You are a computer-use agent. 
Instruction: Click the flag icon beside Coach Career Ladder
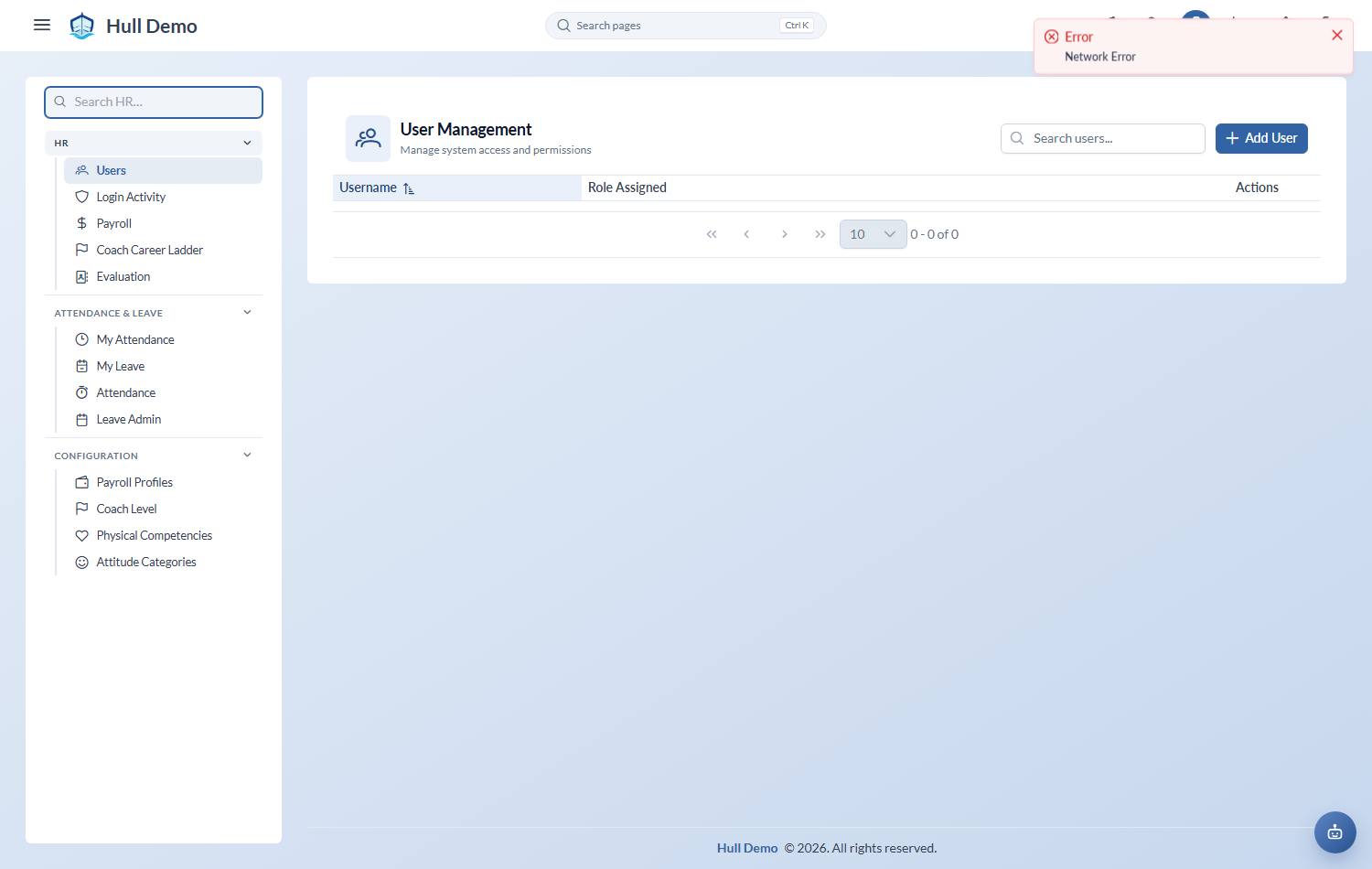(x=81, y=250)
